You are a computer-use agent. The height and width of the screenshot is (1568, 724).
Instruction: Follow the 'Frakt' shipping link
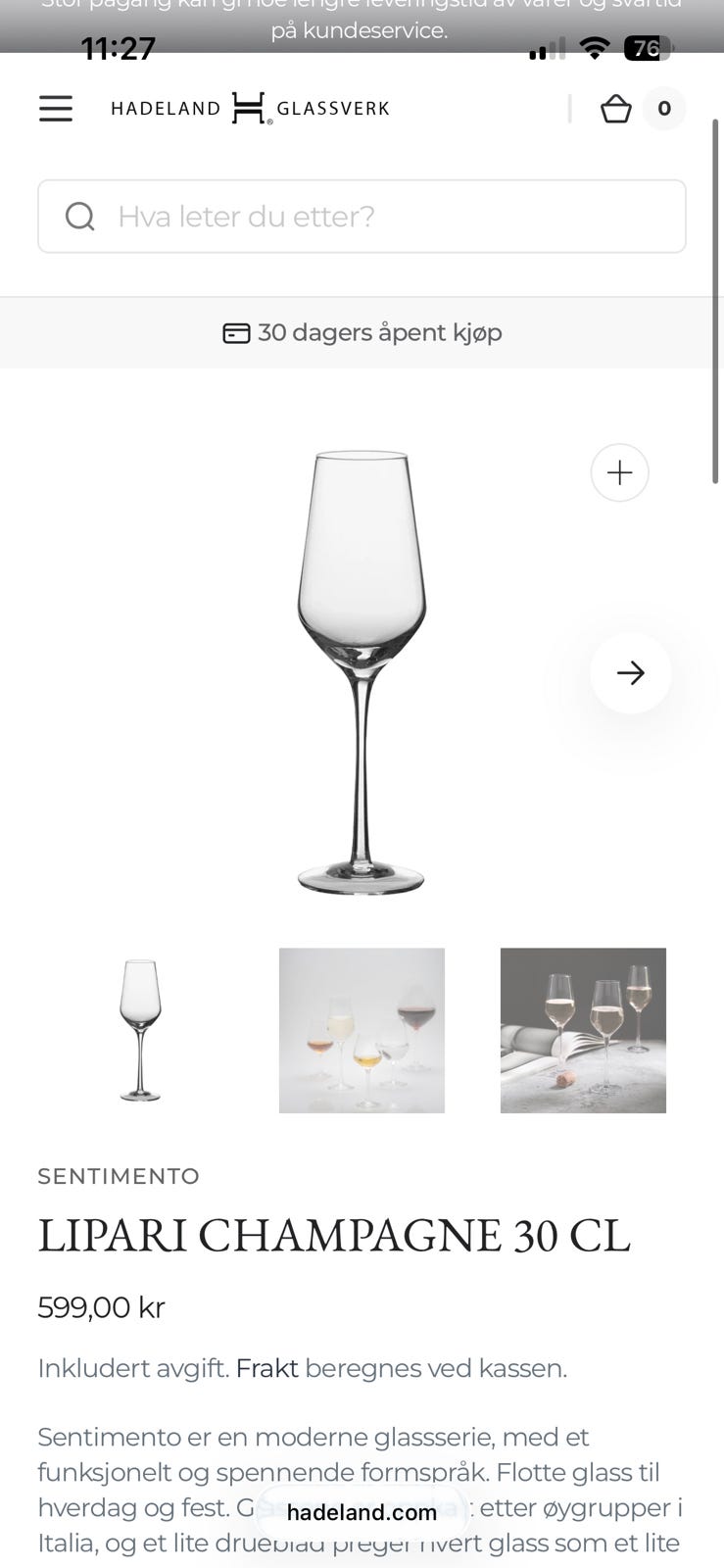266,1368
